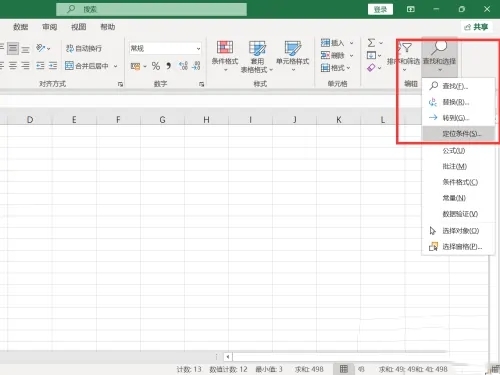Viewport: 500px width, 375px height.
Task: Expand the Merge and Center dropdown arrow
Action: point(115,66)
